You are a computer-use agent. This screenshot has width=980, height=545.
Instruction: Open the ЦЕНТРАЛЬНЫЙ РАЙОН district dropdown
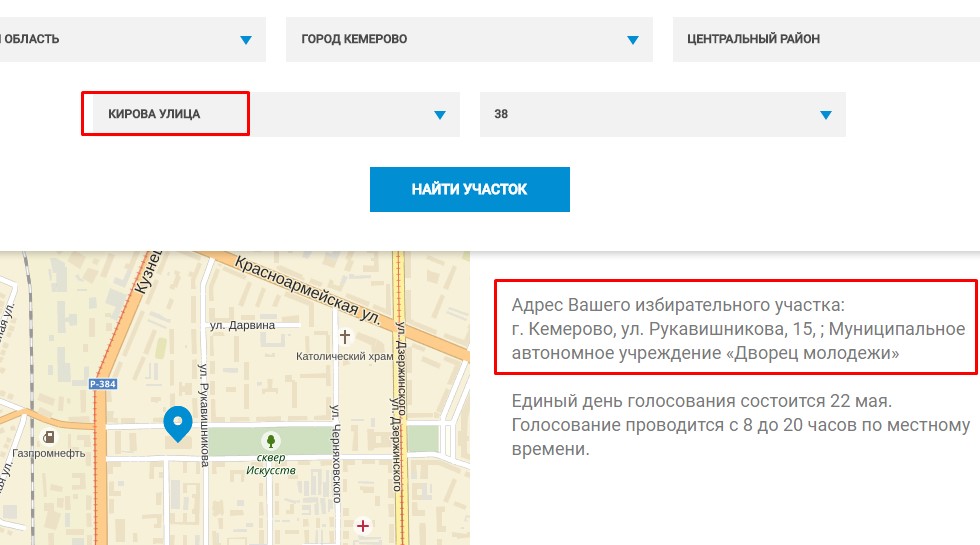click(x=826, y=39)
